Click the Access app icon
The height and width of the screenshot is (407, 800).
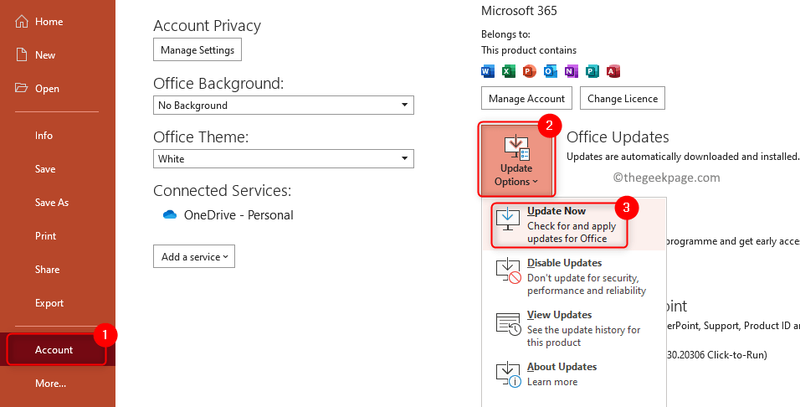[x=613, y=71]
